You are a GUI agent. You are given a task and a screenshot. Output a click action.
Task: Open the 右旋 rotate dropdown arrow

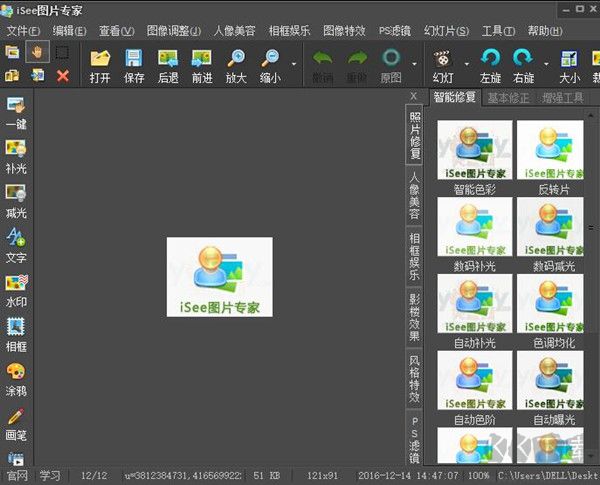545,62
